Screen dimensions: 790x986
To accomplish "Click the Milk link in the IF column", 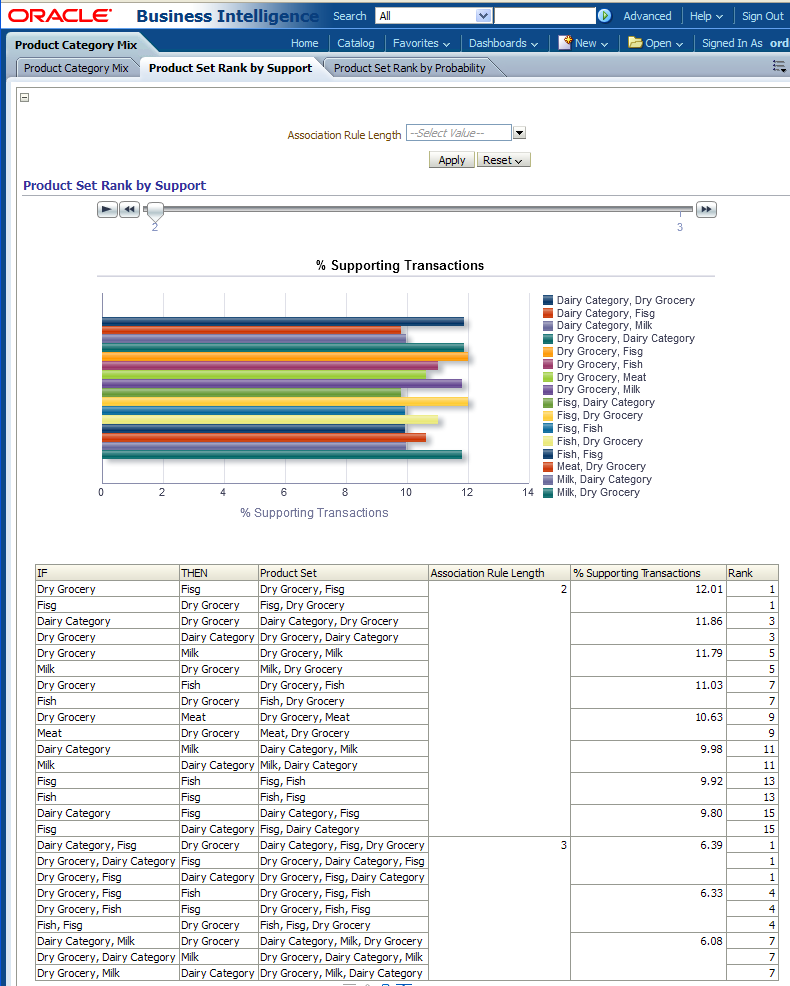I will pos(47,669).
